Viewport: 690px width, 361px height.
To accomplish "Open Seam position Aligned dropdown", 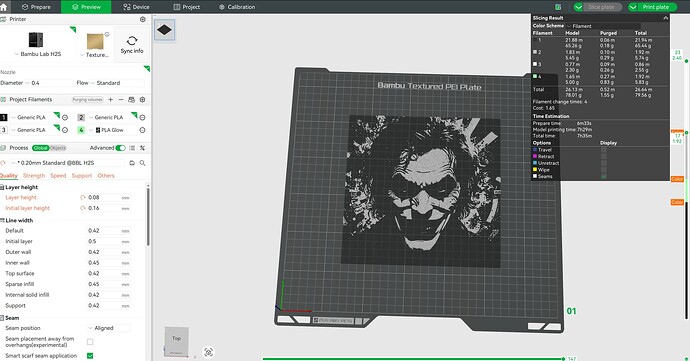I will (108, 328).
